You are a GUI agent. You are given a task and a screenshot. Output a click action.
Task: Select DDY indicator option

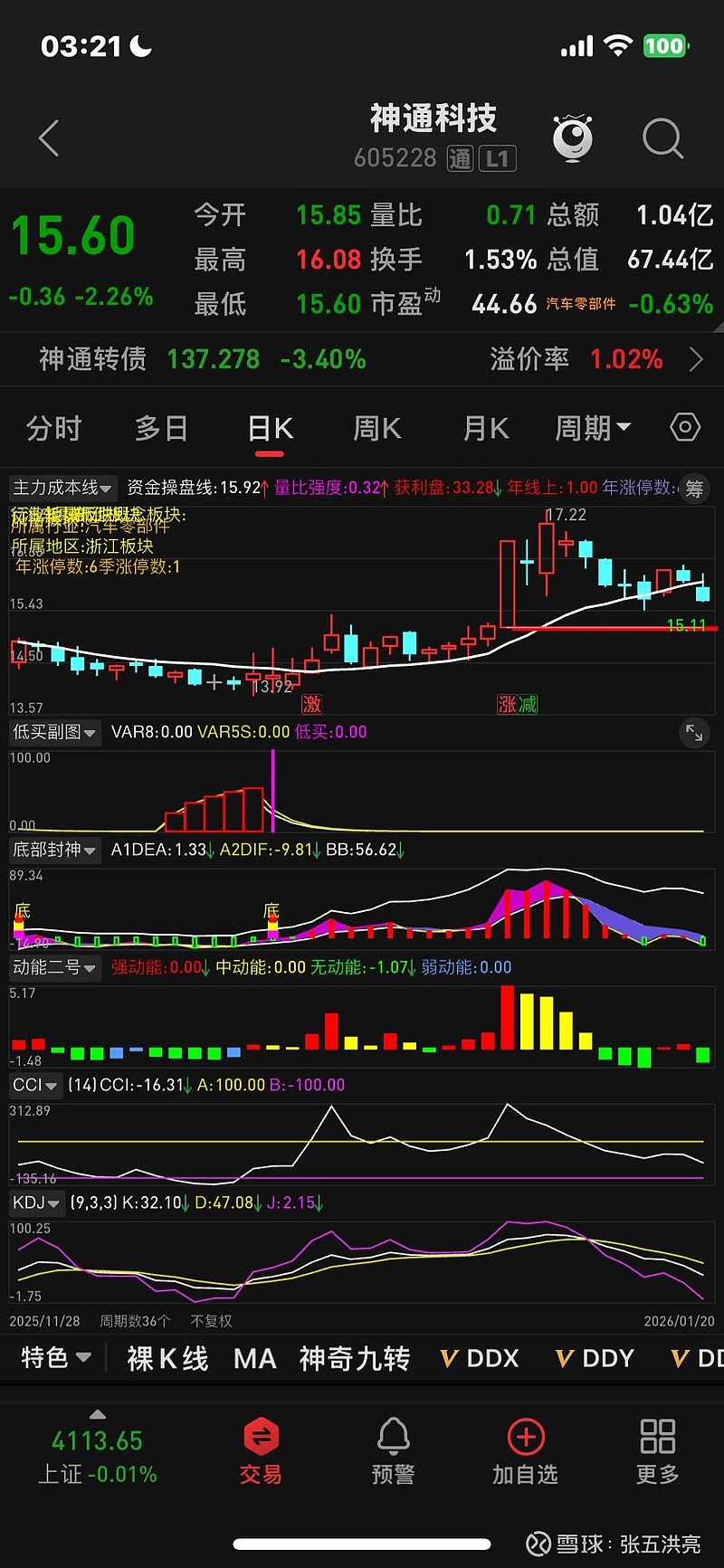[x=595, y=1358]
